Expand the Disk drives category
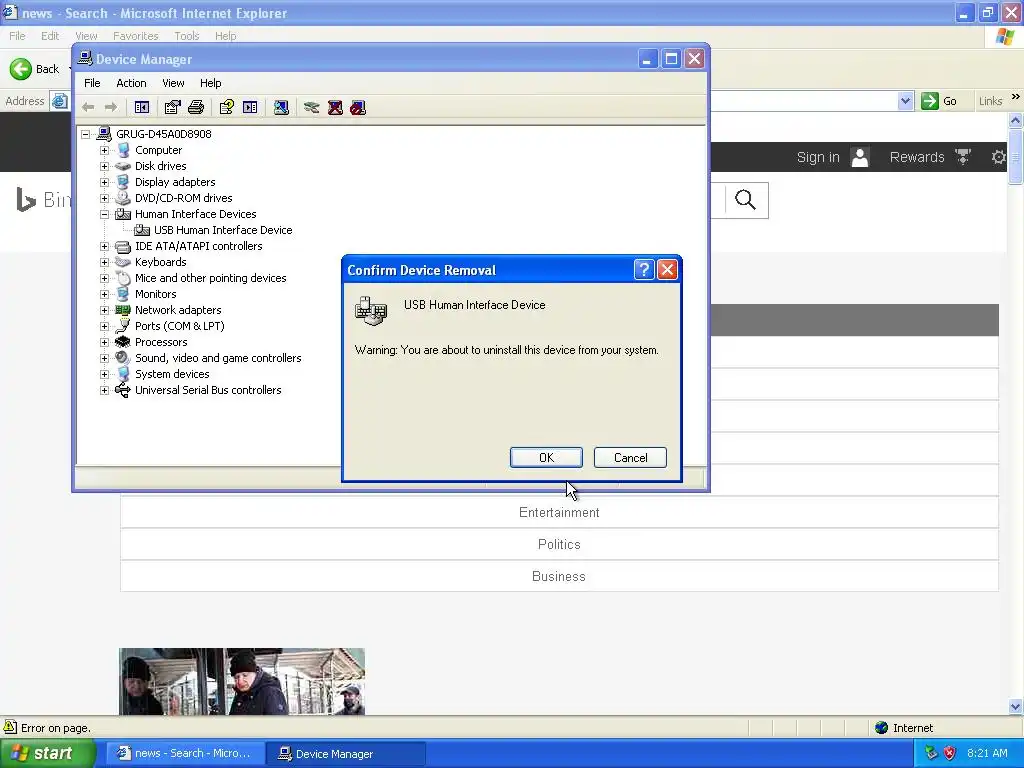 point(104,166)
